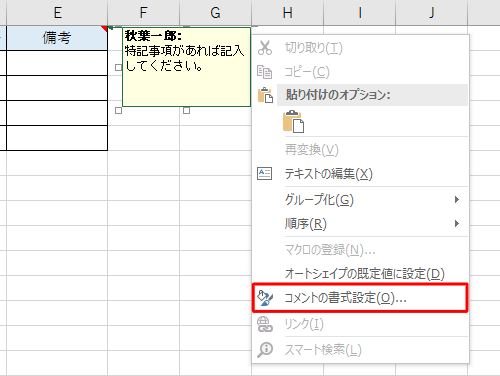
Task: Click the copy icon beside コピー
Action: click(x=265, y=72)
